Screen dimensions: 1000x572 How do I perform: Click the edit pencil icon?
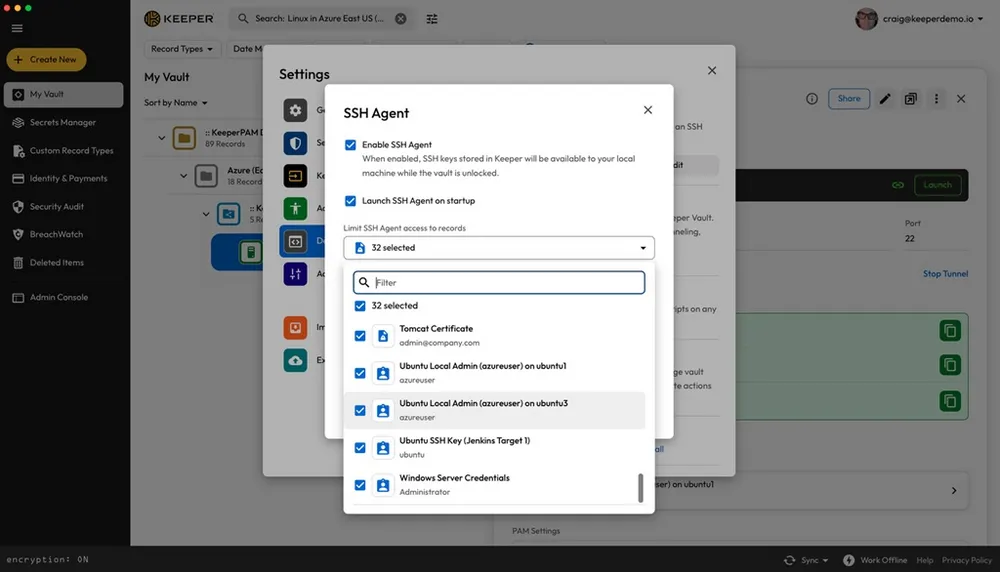click(x=884, y=99)
